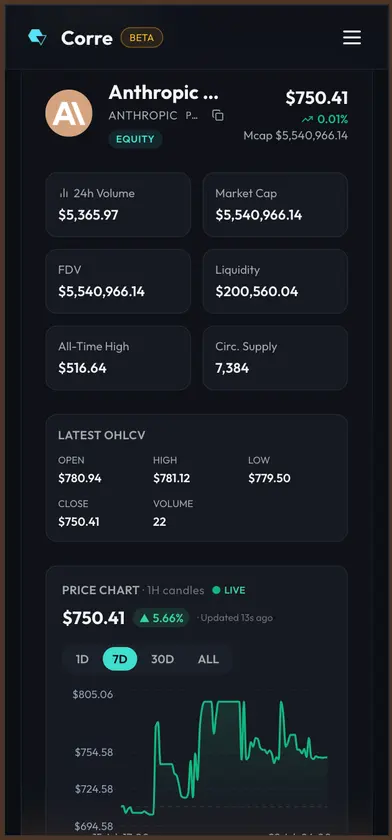This screenshot has width=392, height=840.
Task: Switch chart range to 30D
Action: point(162,659)
